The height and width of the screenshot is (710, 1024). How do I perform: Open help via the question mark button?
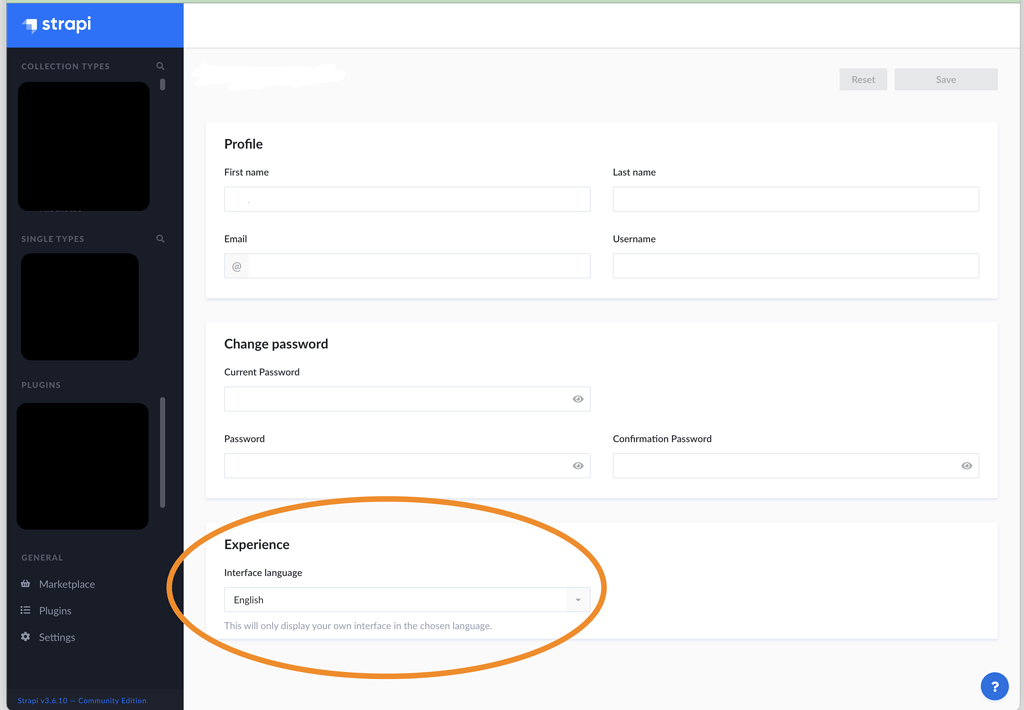pyautogui.click(x=994, y=686)
